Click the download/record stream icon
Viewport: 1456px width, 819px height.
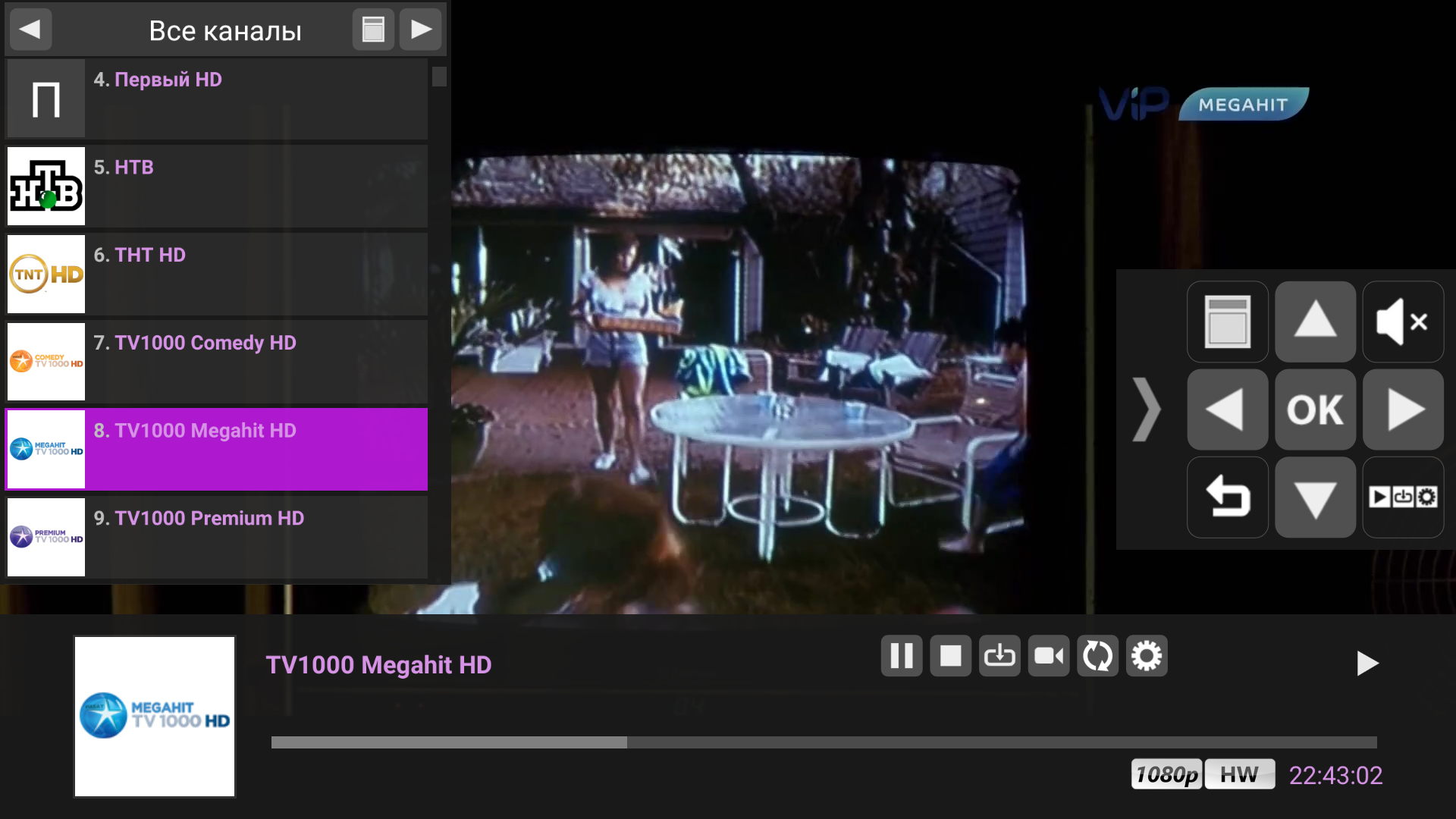click(x=999, y=656)
